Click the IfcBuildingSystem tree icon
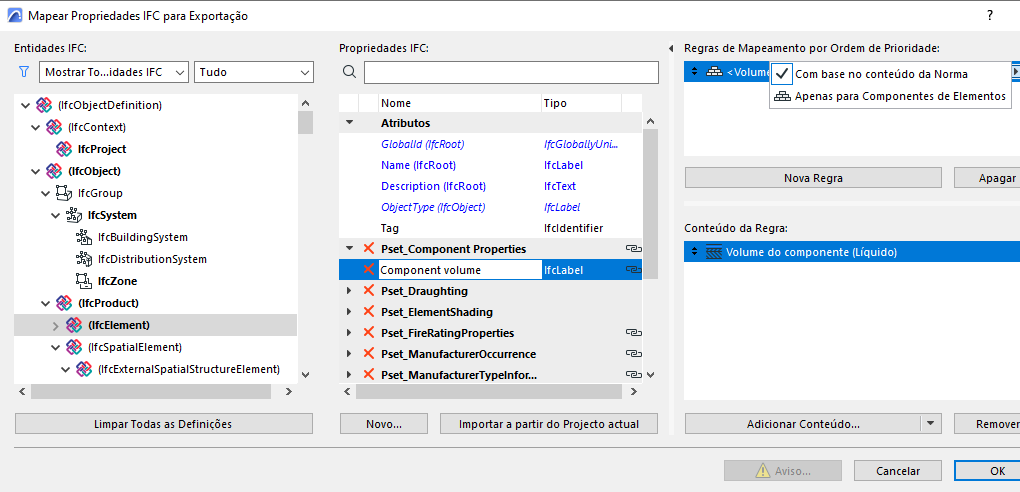This screenshot has width=1020, height=492. [x=85, y=237]
